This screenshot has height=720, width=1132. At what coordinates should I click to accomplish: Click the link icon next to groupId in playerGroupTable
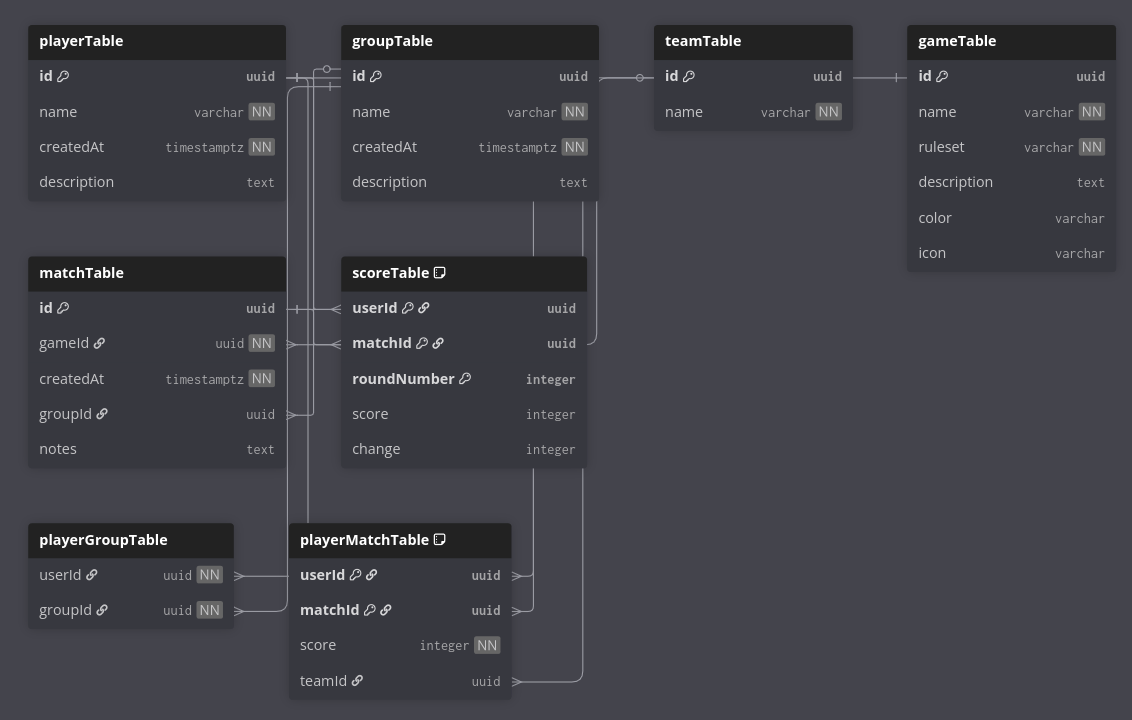(102, 610)
